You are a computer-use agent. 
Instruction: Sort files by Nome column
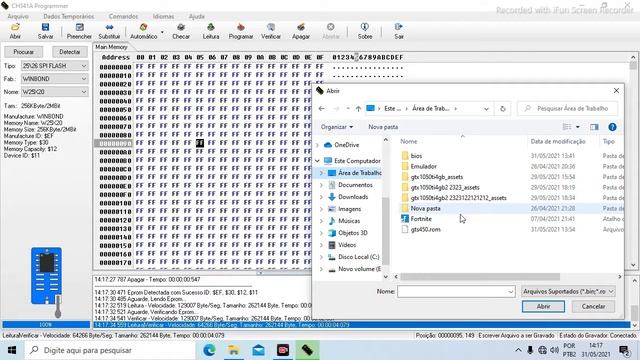(409, 141)
